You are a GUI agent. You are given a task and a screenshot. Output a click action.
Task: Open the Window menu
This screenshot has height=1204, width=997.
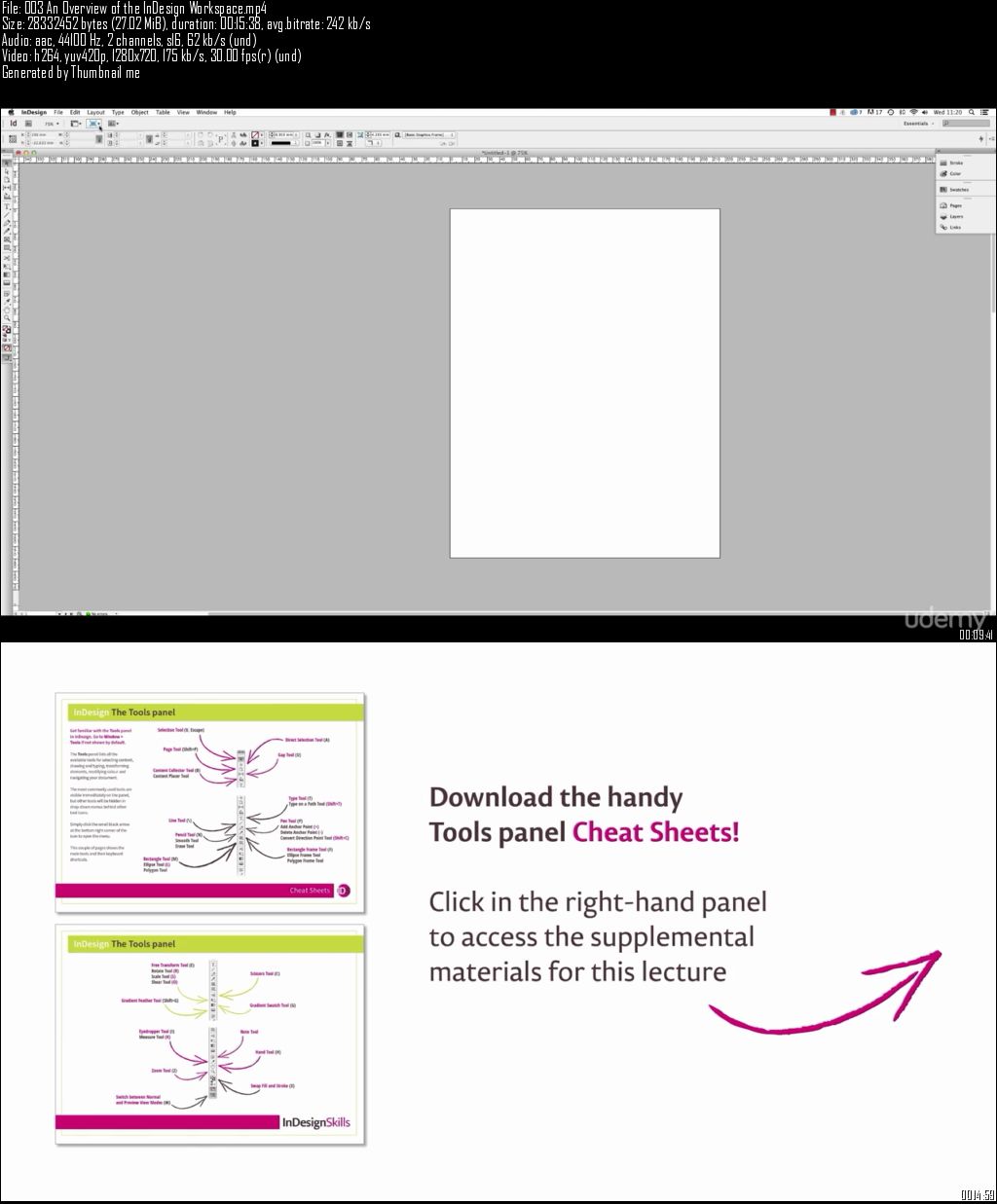click(206, 112)
